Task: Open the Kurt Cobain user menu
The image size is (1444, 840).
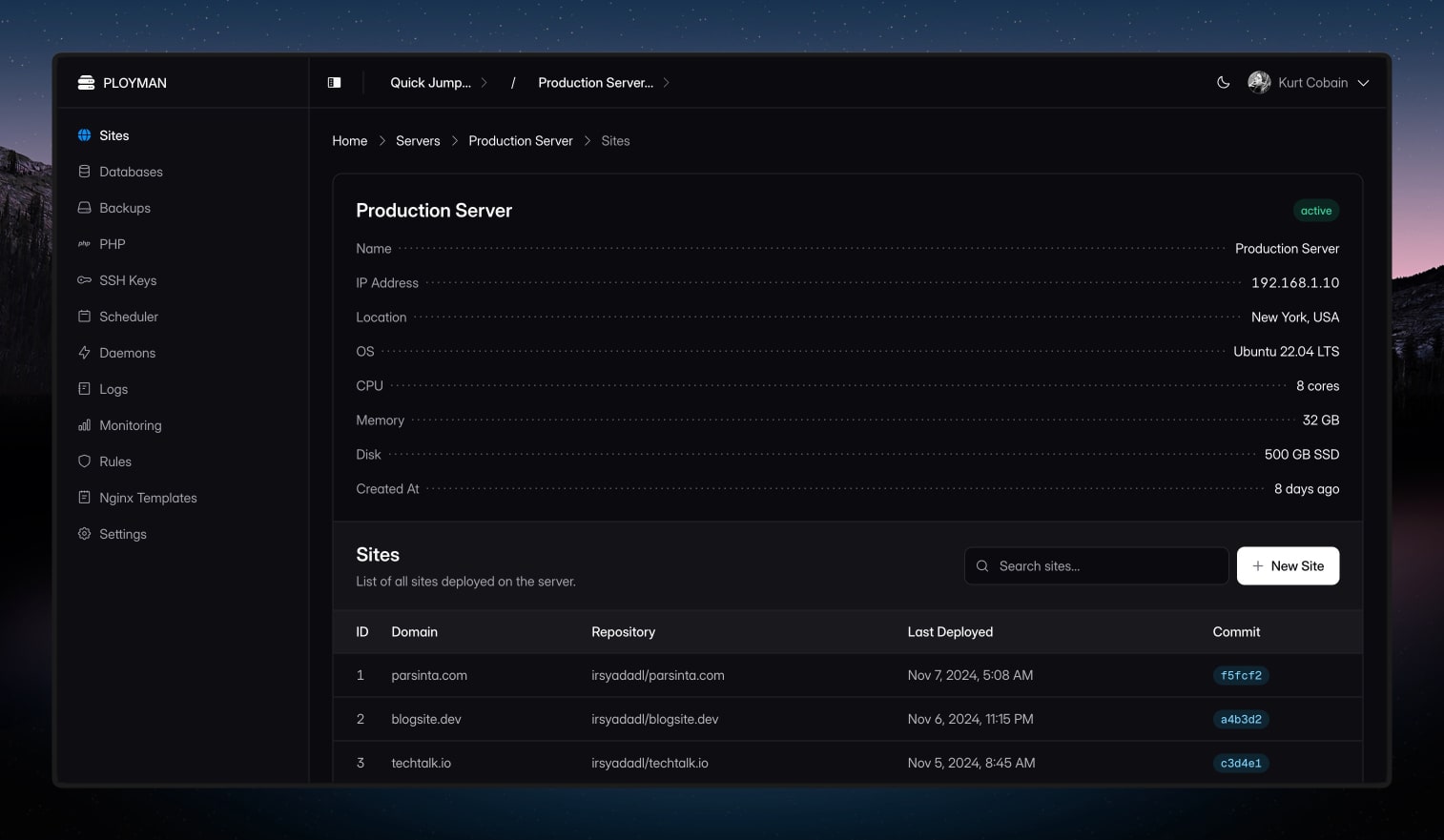Action: coord(1309,83)
